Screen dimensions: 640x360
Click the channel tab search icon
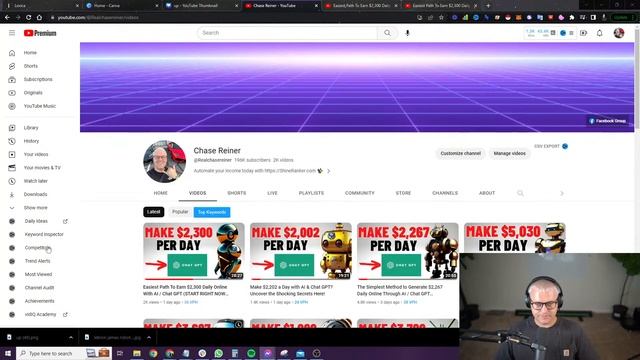[x=520, y=193]
